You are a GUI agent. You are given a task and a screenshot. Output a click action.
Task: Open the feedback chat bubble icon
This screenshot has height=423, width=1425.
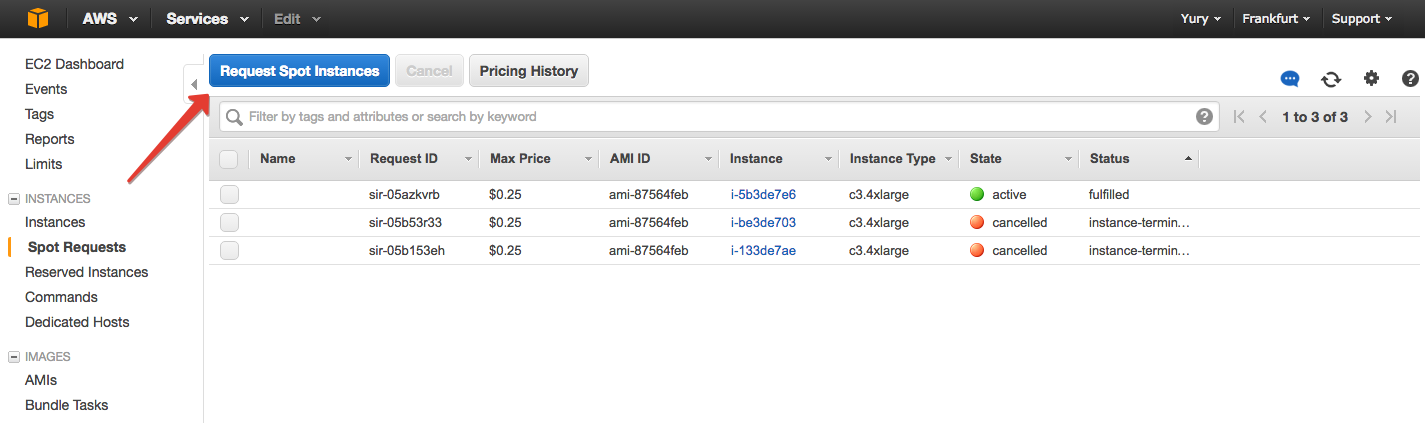point(1290,79)
